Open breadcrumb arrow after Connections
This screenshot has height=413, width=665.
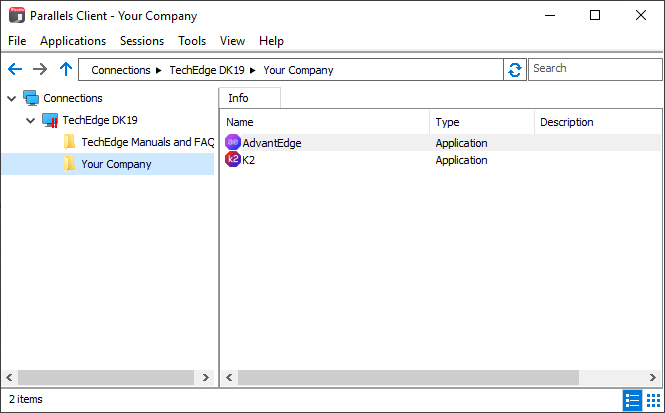tap(159, 70)
